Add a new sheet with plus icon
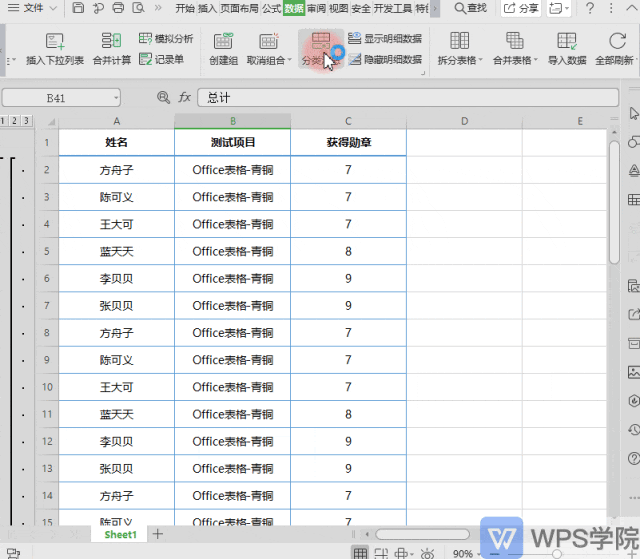Screen dimensions: 640x559 [x=158, y=534]
